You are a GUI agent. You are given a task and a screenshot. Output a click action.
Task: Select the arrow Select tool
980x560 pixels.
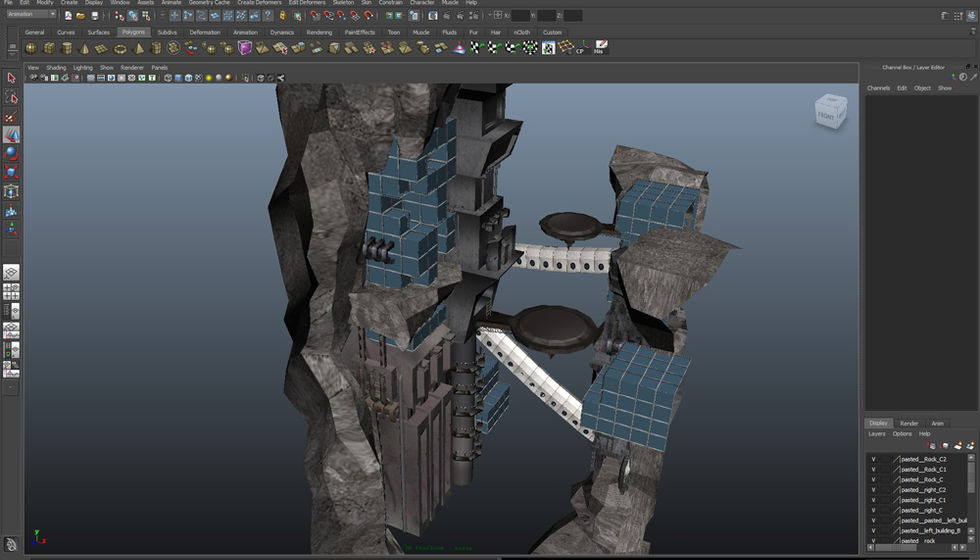point(11,78)
